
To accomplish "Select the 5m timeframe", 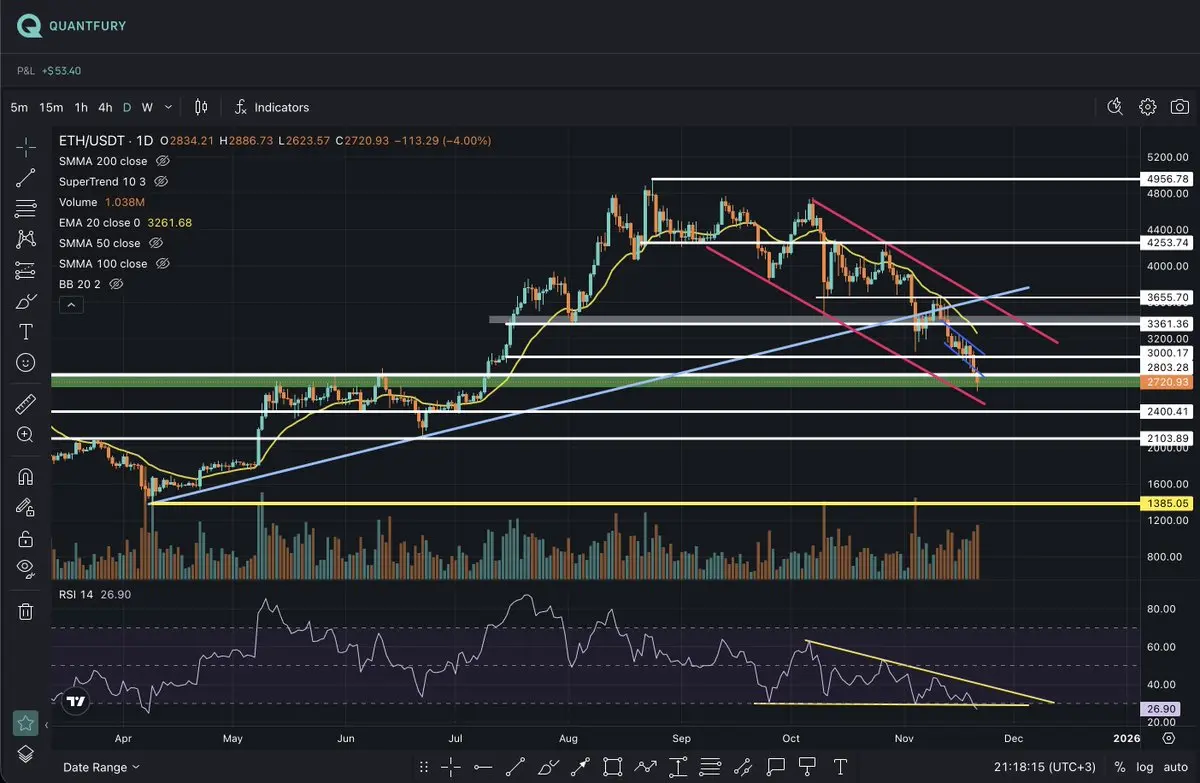I will coord(19,107).
